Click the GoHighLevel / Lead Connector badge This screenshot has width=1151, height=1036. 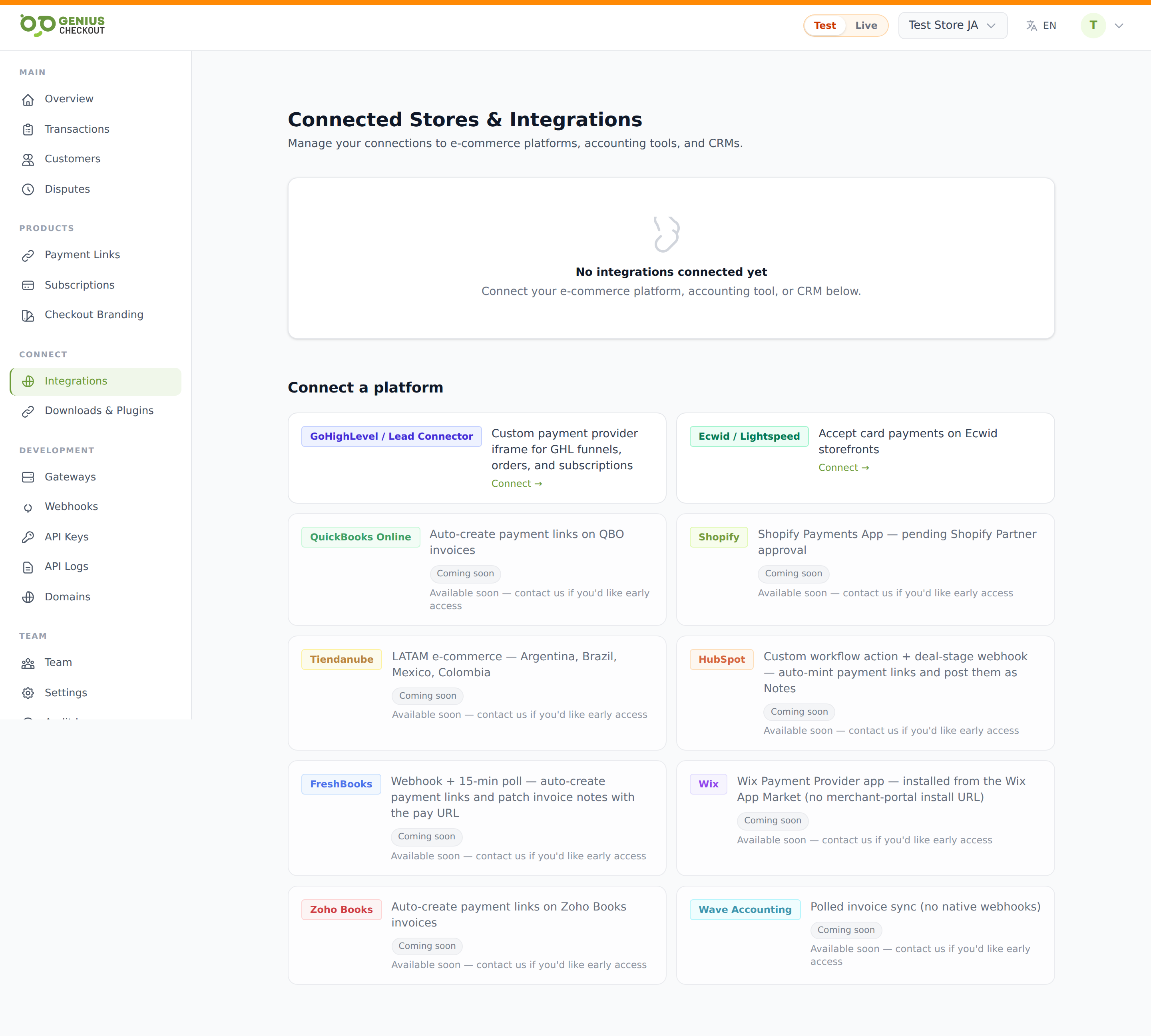[392, 436]
